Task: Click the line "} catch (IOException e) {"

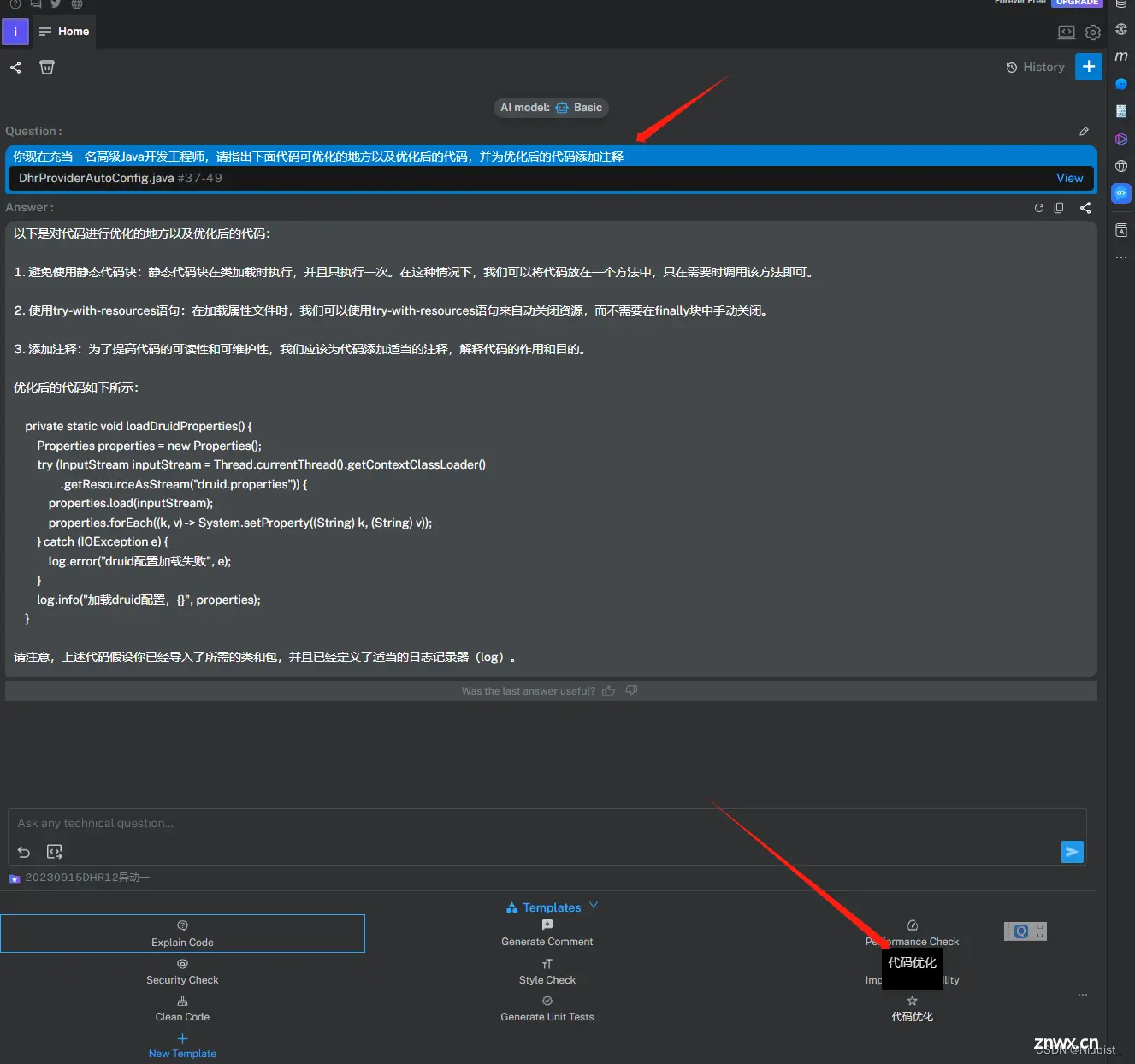Action: (103, 541)
